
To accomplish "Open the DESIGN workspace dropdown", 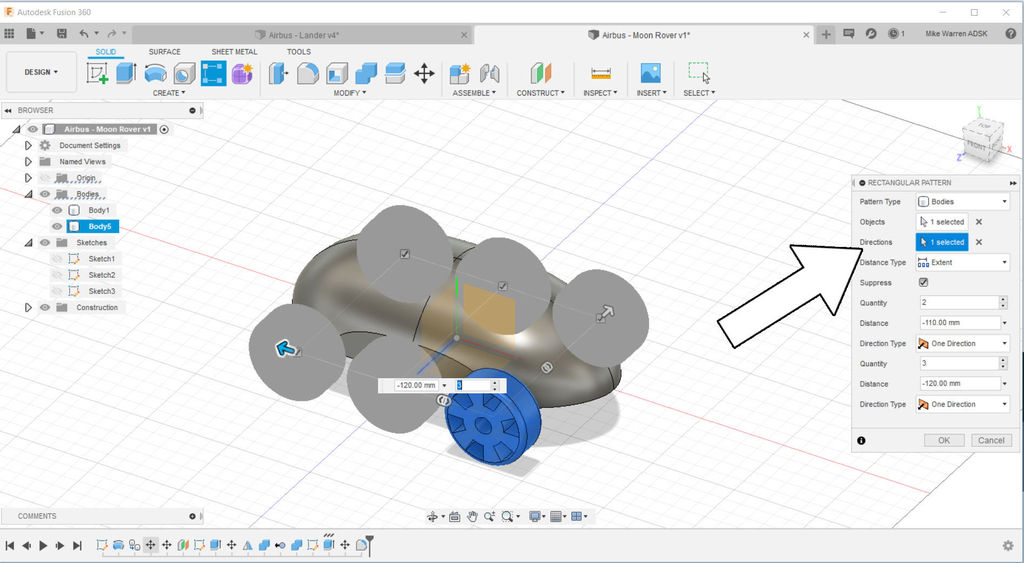I will point(41,72).
